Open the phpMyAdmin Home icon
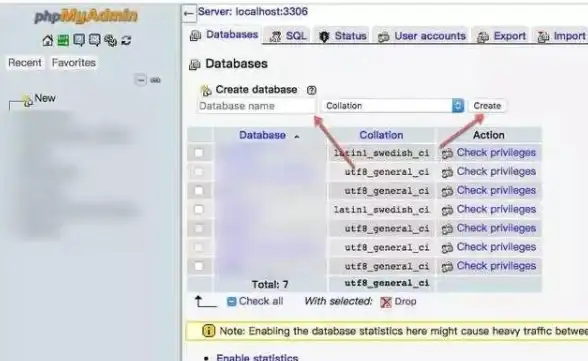588x361 pixels. click(x=48, y=40)
